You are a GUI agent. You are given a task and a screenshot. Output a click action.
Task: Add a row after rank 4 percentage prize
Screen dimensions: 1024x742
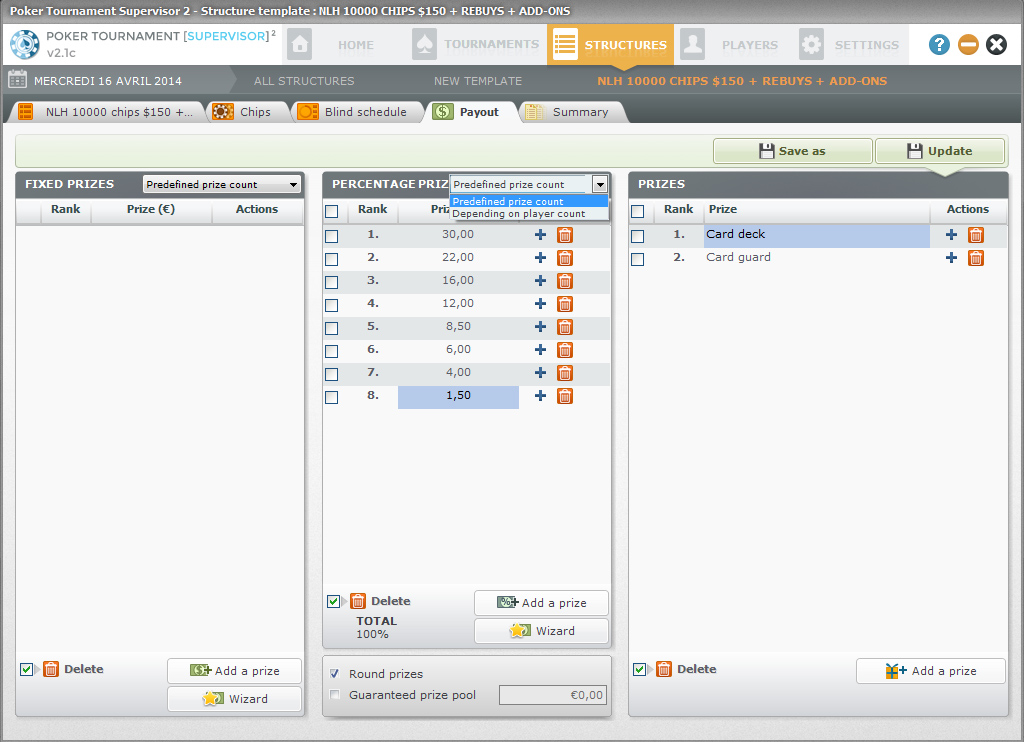540,304
